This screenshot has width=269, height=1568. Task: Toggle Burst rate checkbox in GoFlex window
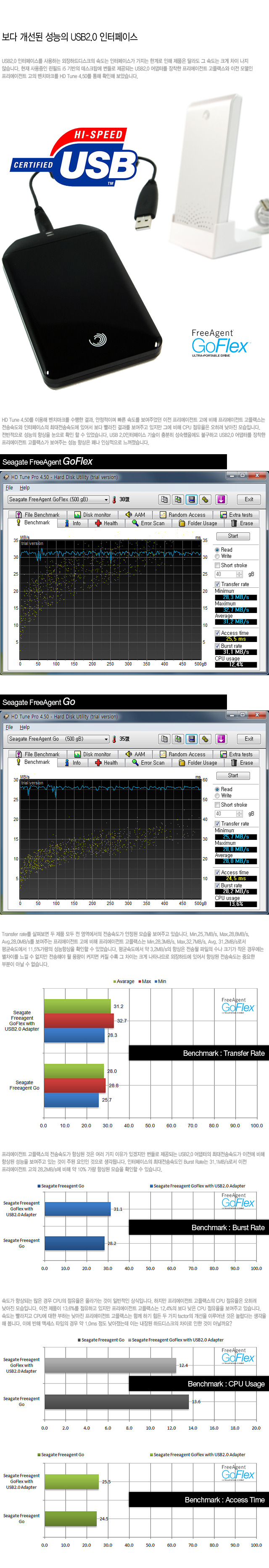[217, 647]
